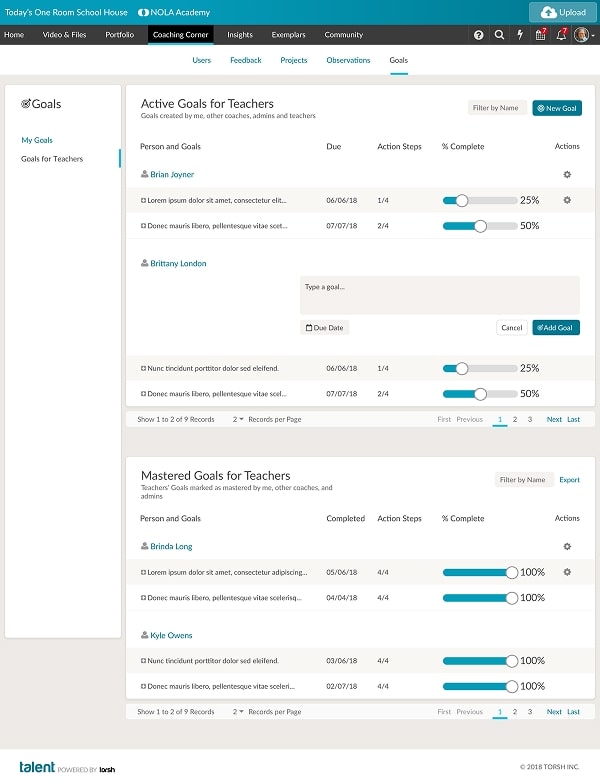Switch to the Users tab
This screenshot has width=600, height=784.
(202, 60)
